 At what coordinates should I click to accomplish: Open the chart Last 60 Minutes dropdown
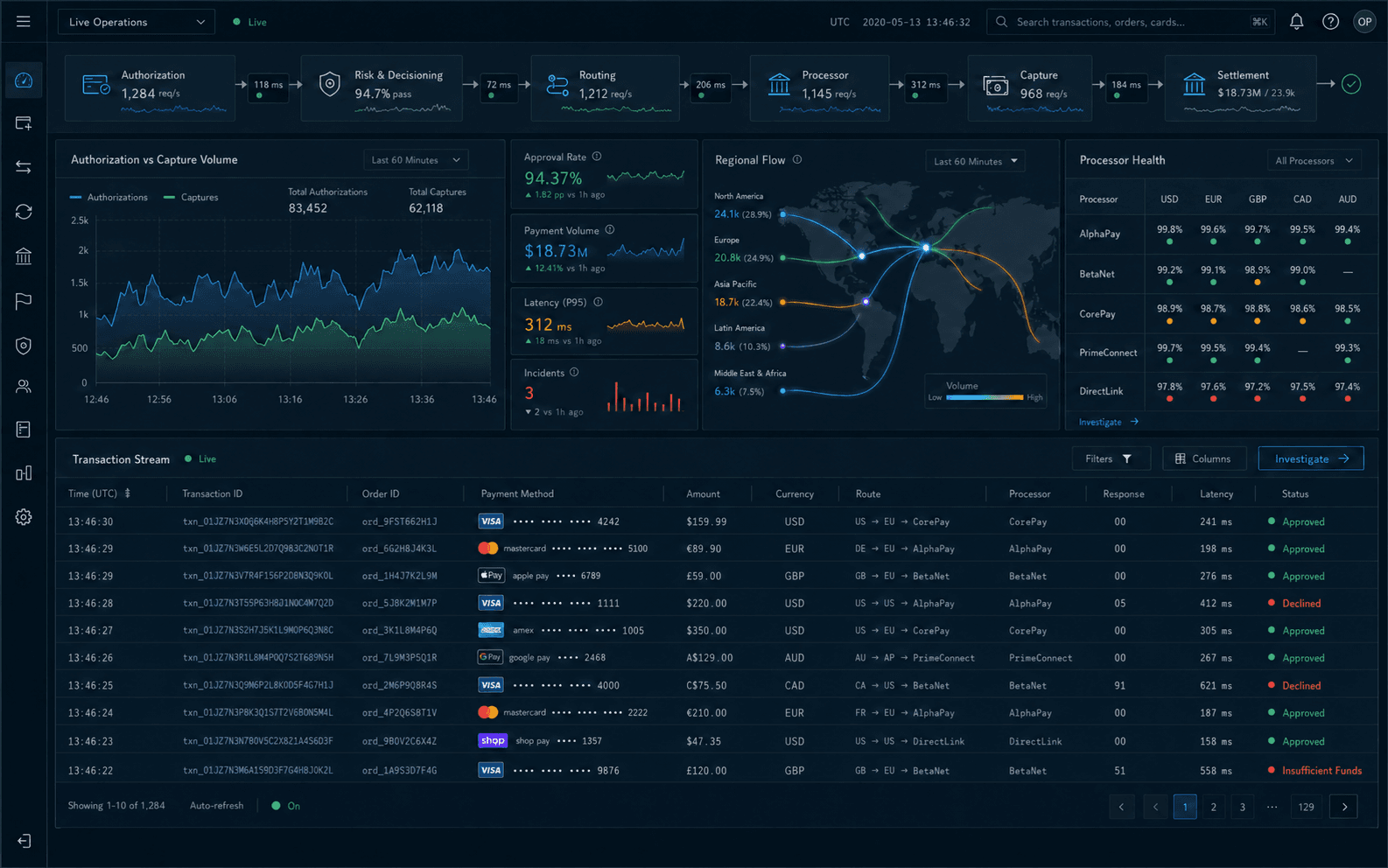pyautogui.click(x=416, y=160)
